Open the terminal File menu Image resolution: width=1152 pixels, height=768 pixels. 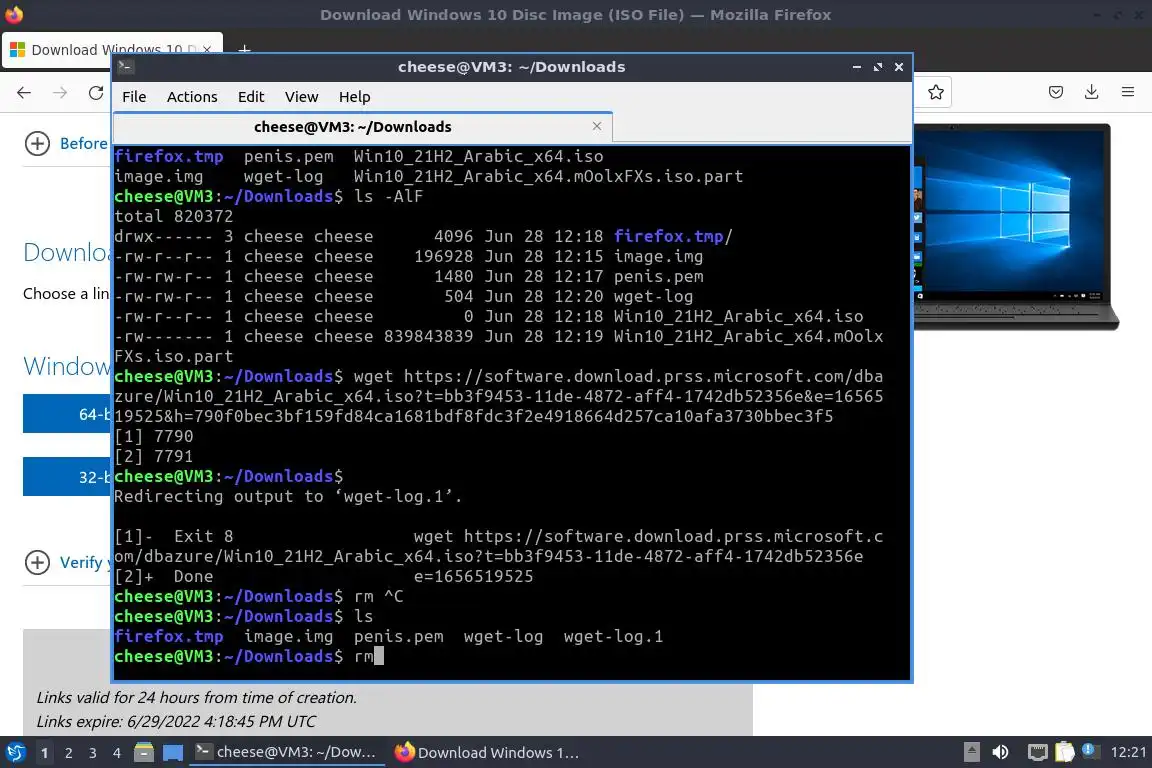134,97
